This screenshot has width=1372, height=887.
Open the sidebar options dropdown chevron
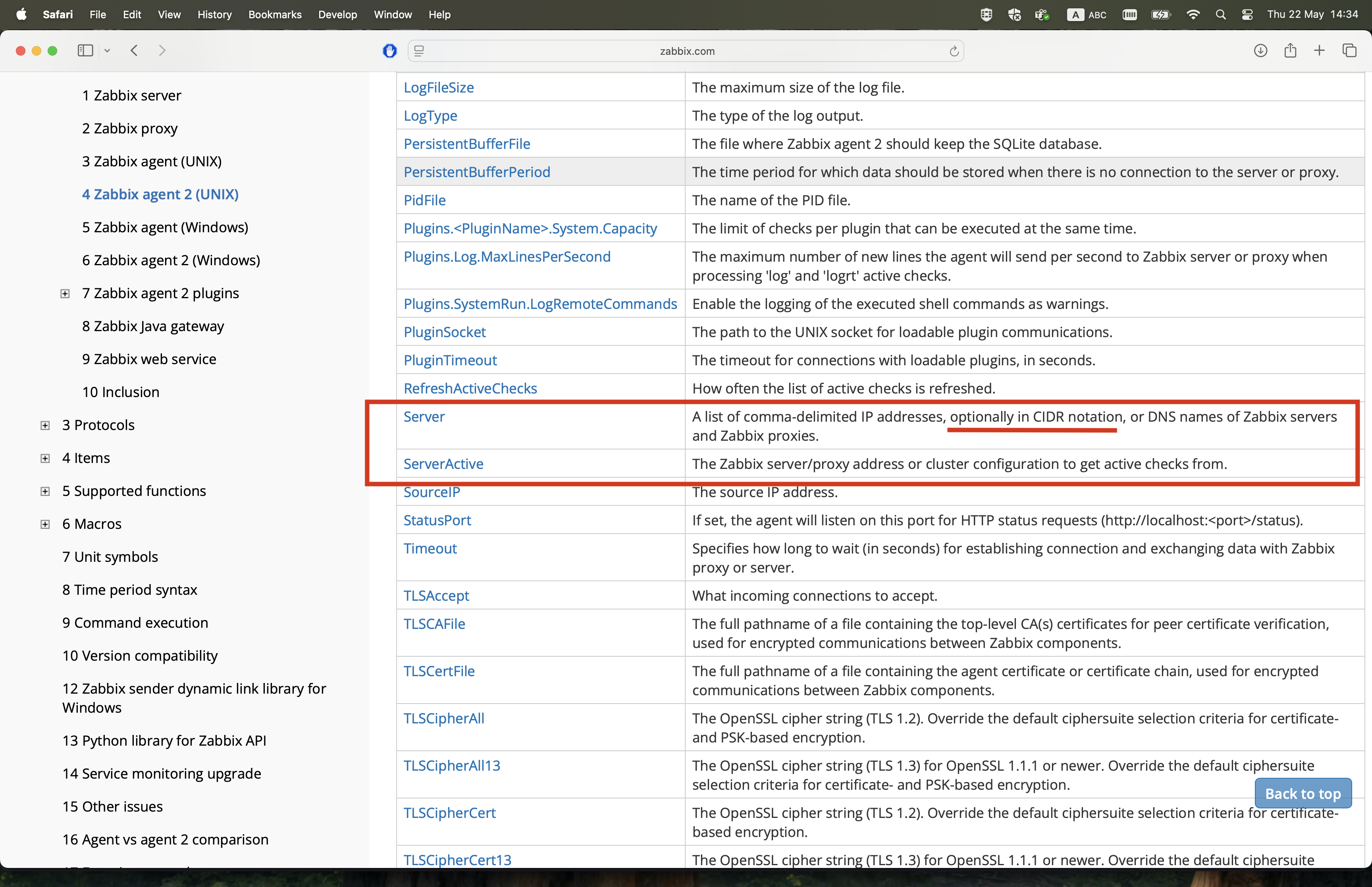tap(107, 51)
